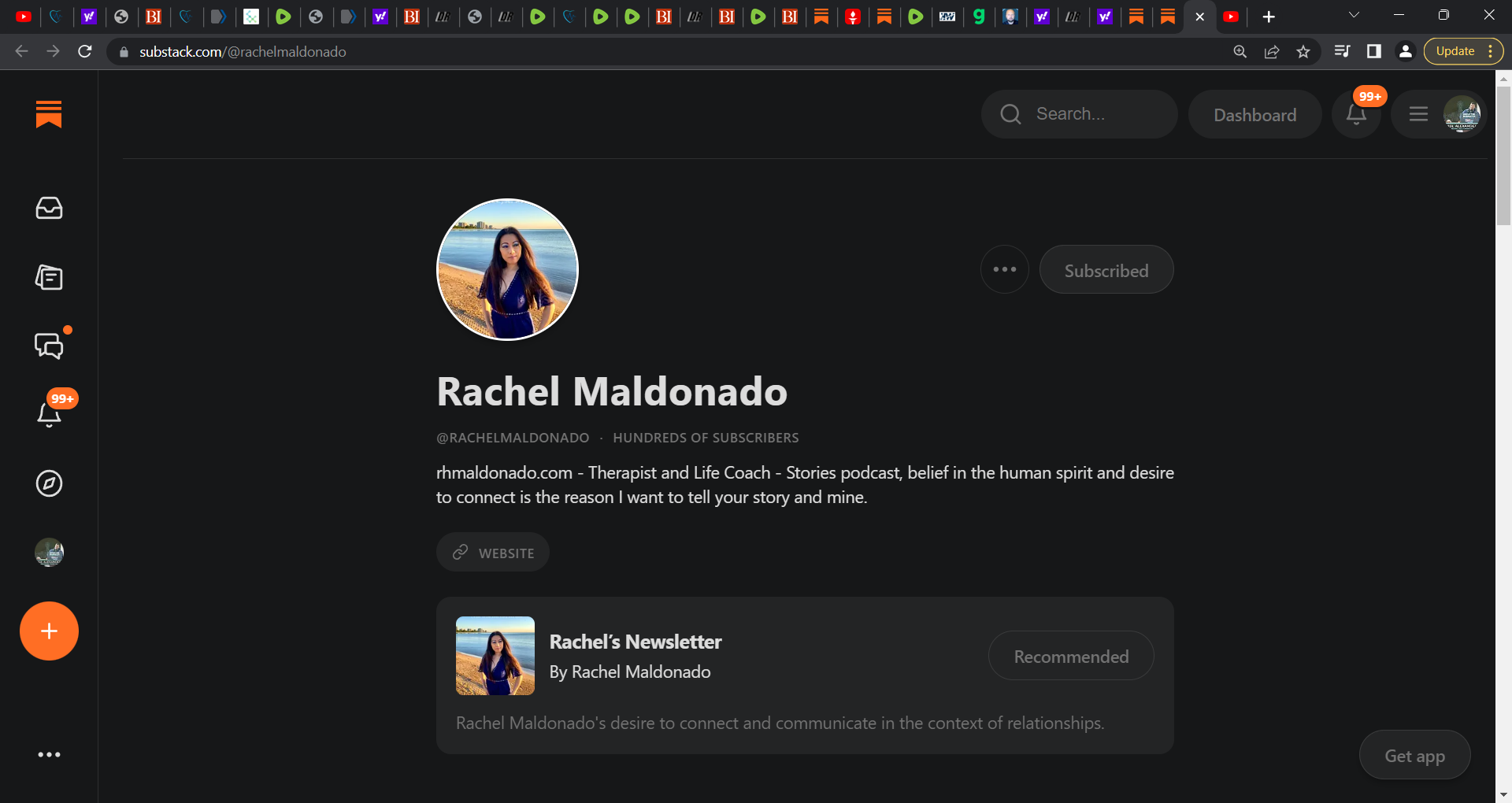This screenshot has width=1512, height=803.
Task: Open the Chat icon in sidebar
Action: pos(49,346)
